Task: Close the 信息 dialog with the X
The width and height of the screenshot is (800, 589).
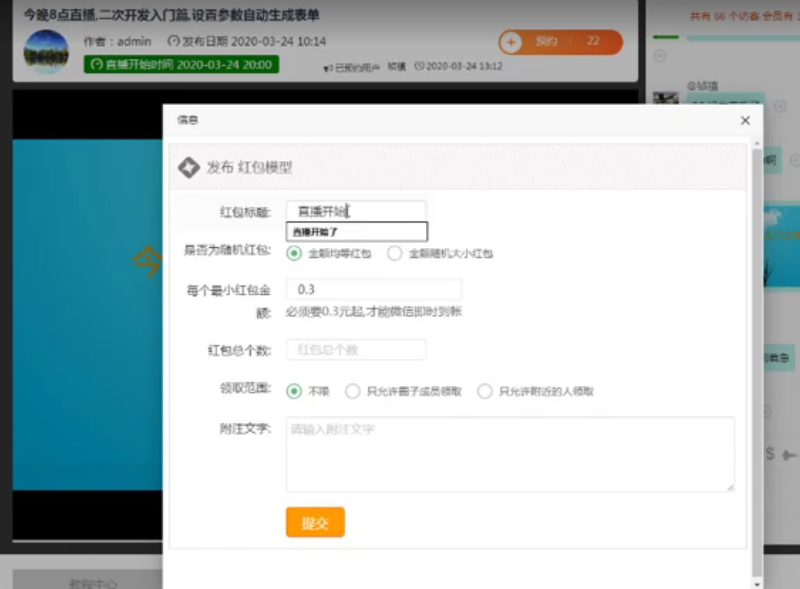Action: pyautogui.click(x=745, y=120)
